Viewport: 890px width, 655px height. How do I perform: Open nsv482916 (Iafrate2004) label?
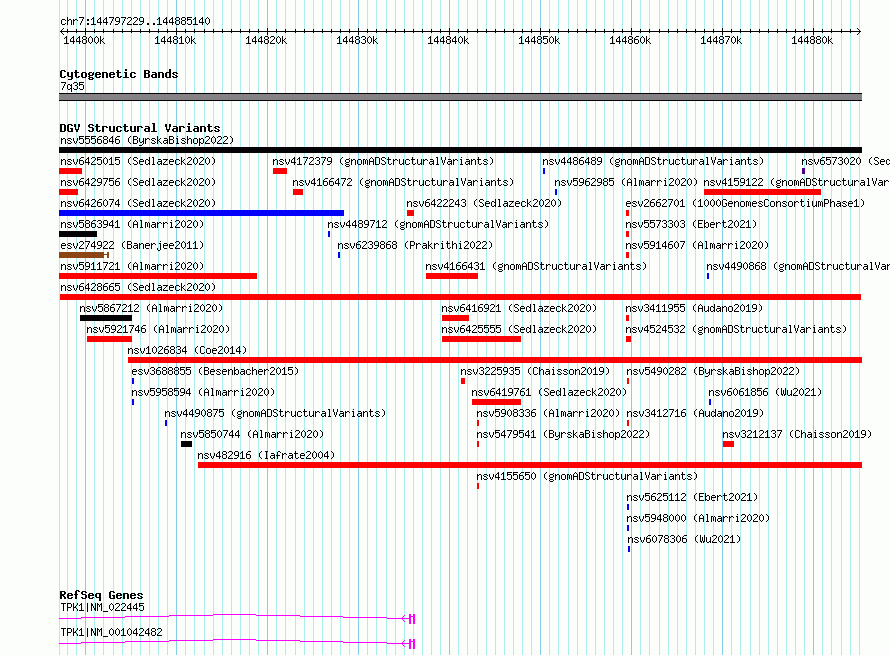point(266,455)
